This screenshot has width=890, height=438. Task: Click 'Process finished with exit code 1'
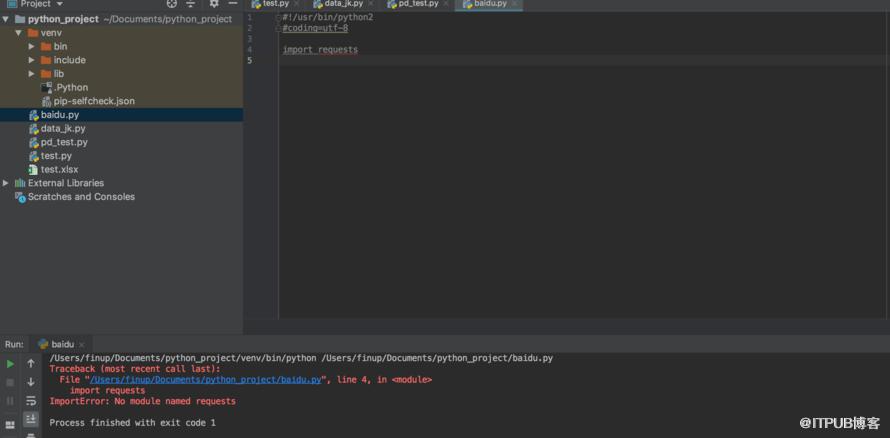(x=132, y=423)
